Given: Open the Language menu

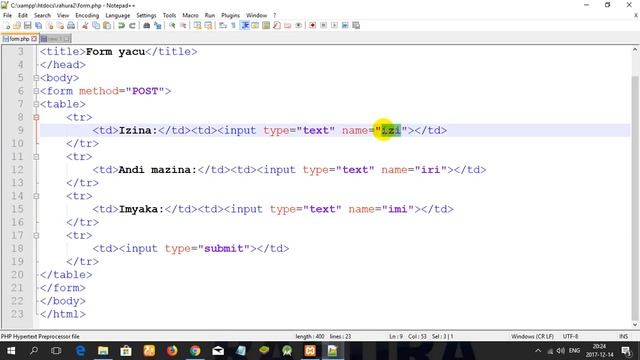Looking at the screenshot, I should click(x=118, y=15).
